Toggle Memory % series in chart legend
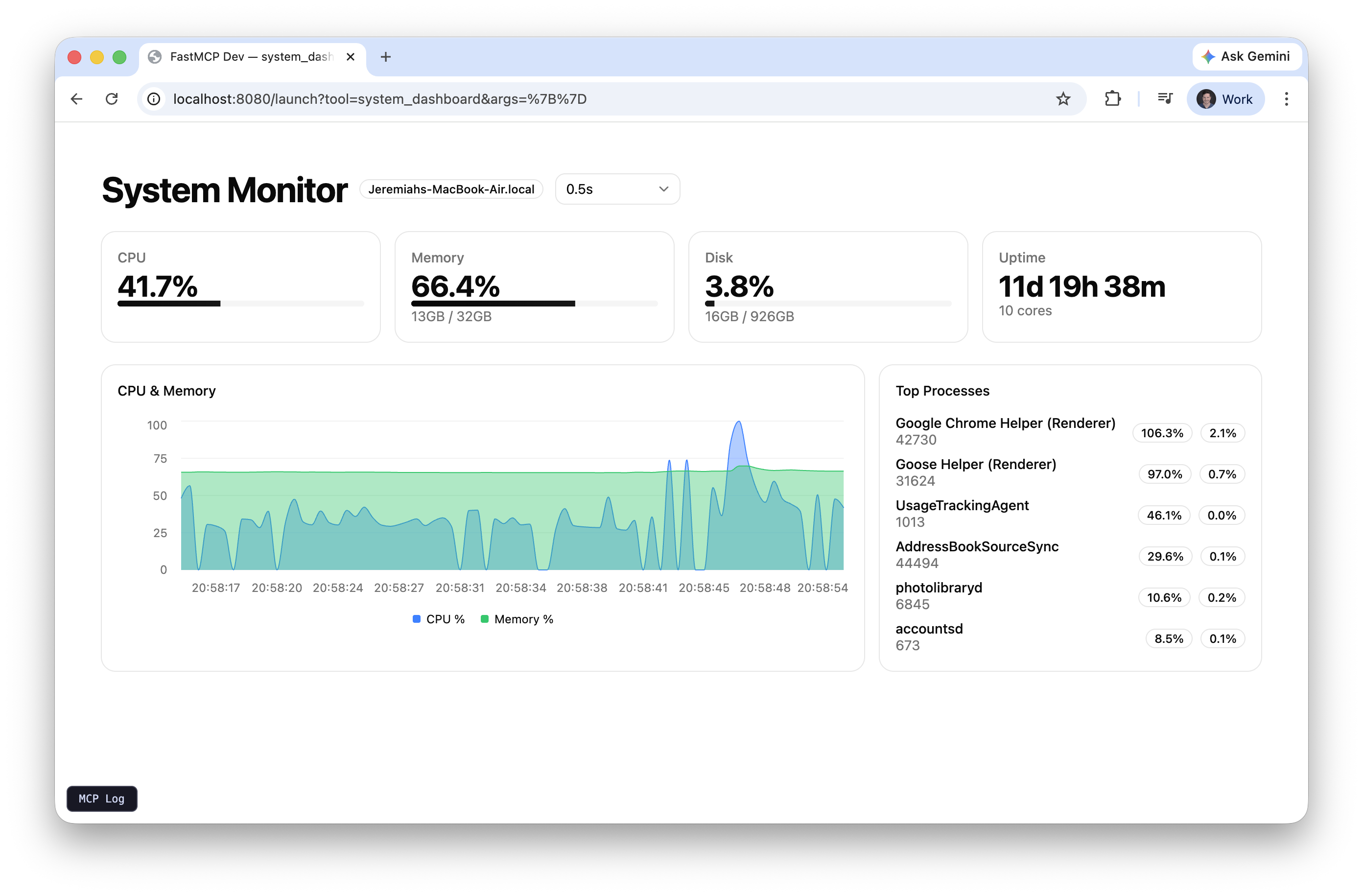Image resolution: width=1363 pixels, height=896 pixels. pos(517,619)
